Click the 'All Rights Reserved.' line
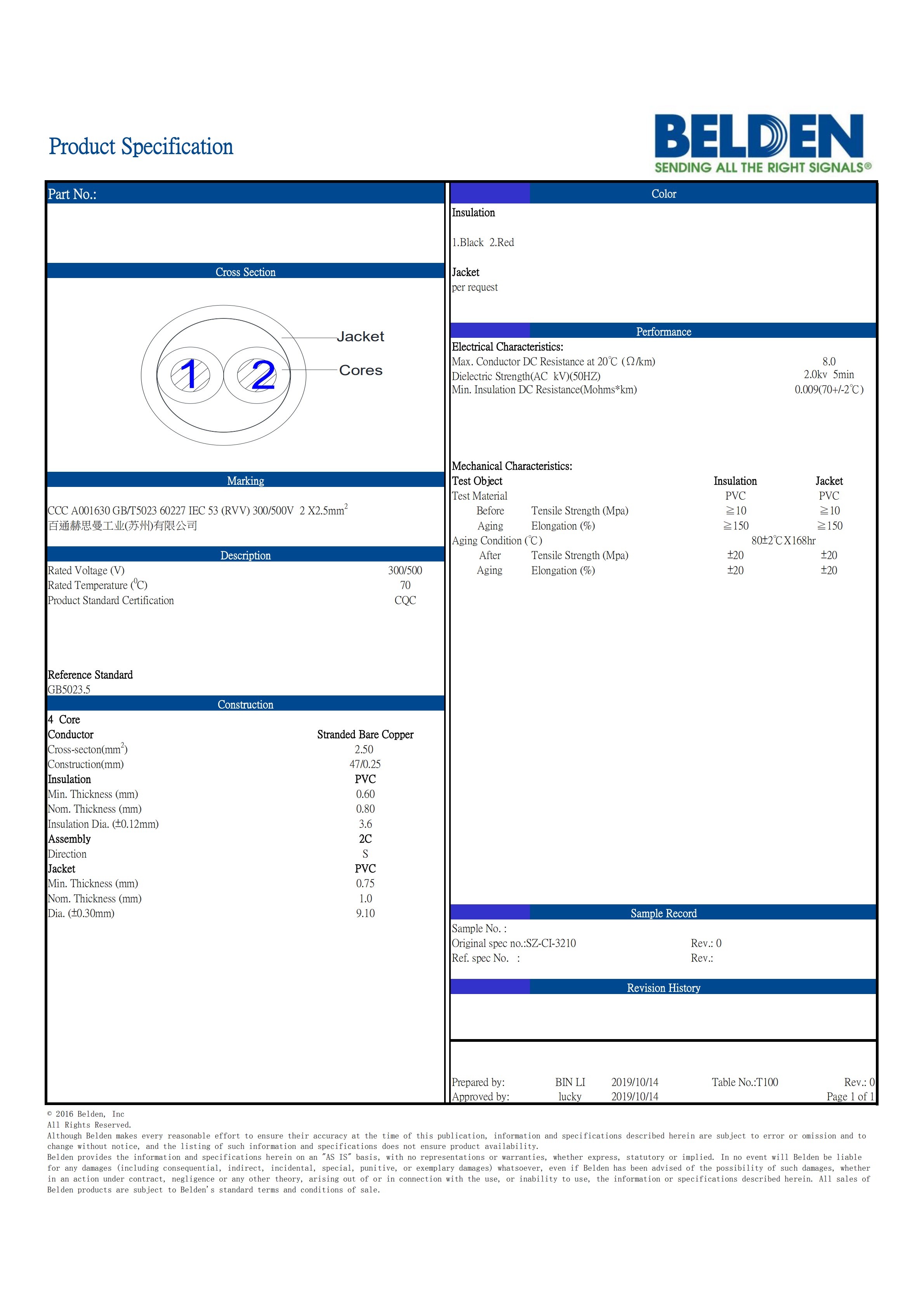The width and height of the screenshot is (924, 1307). 89,1125
